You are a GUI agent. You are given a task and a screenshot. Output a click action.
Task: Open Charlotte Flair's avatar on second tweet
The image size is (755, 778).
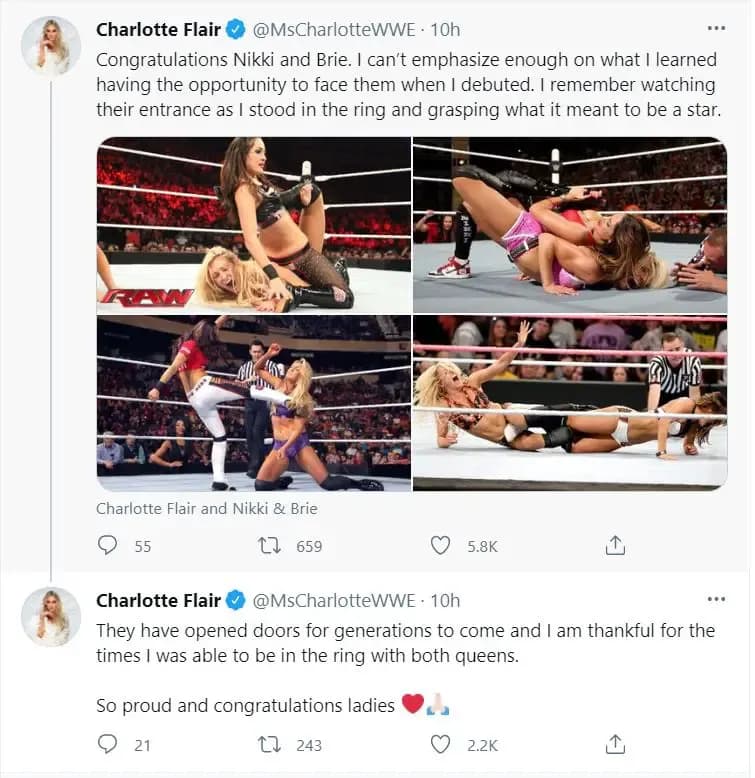click(51, 616)
